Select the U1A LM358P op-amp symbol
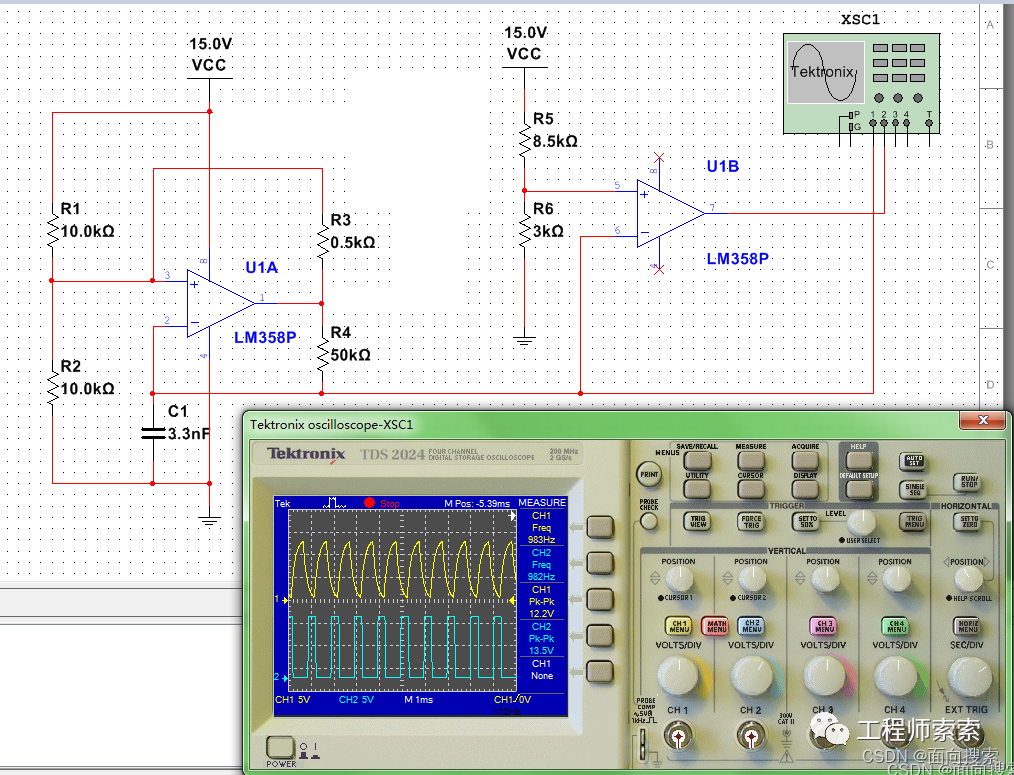The height and width of the screenshot is (775, 1014). (221, 303)
